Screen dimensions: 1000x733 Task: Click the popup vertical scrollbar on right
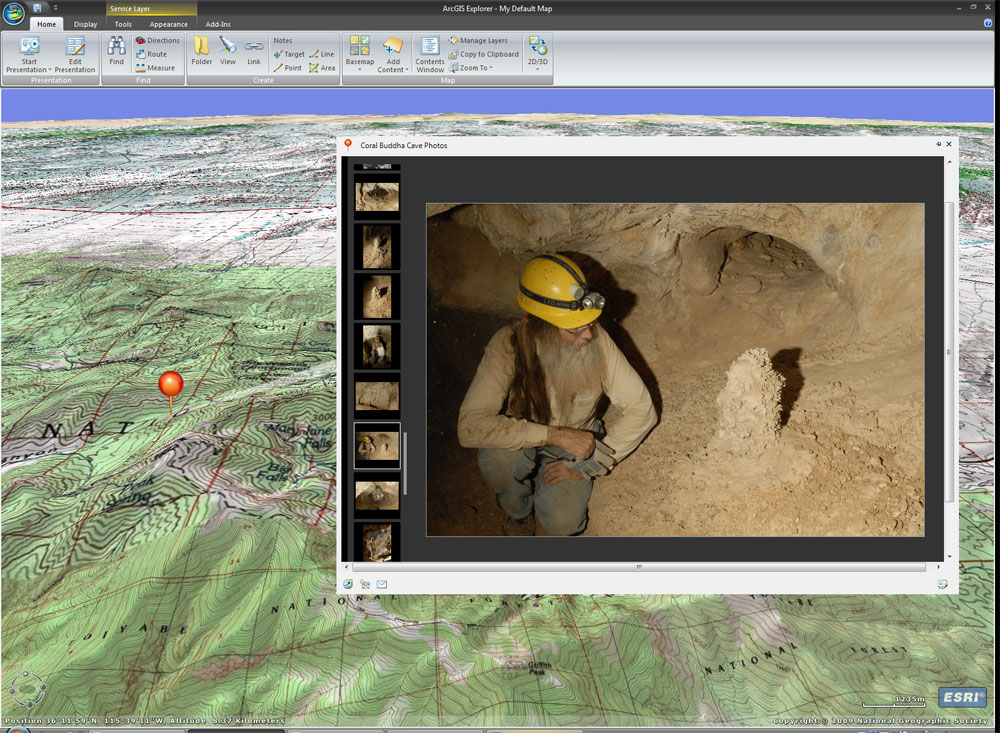coord(949,352)
